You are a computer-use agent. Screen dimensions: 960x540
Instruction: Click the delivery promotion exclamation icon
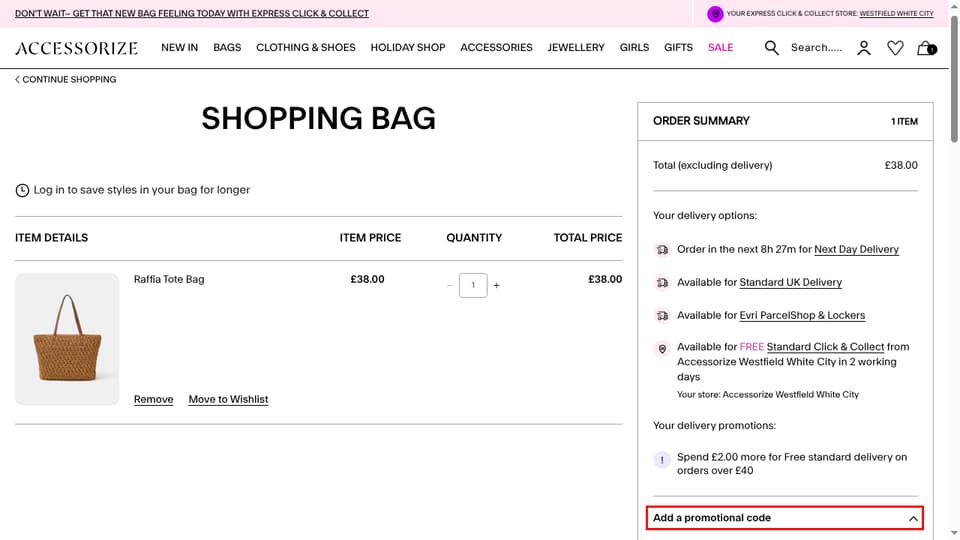662,460
